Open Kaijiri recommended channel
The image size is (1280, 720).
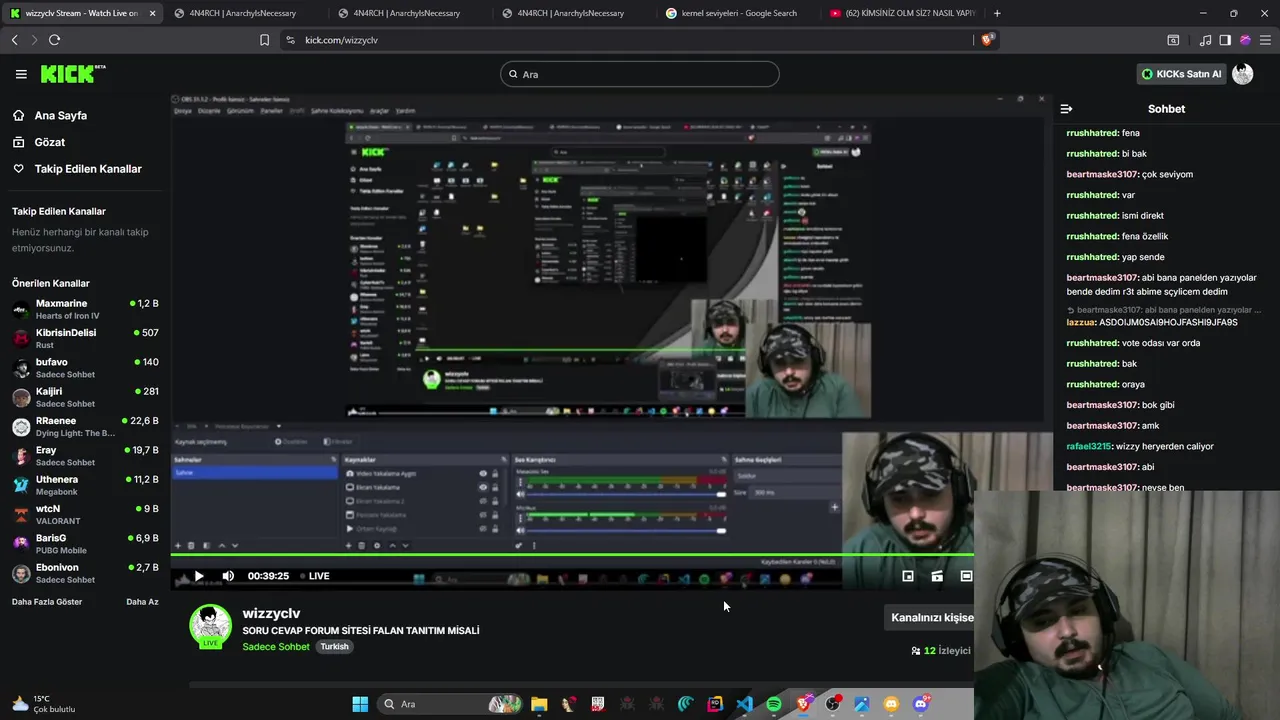(85, 397)
